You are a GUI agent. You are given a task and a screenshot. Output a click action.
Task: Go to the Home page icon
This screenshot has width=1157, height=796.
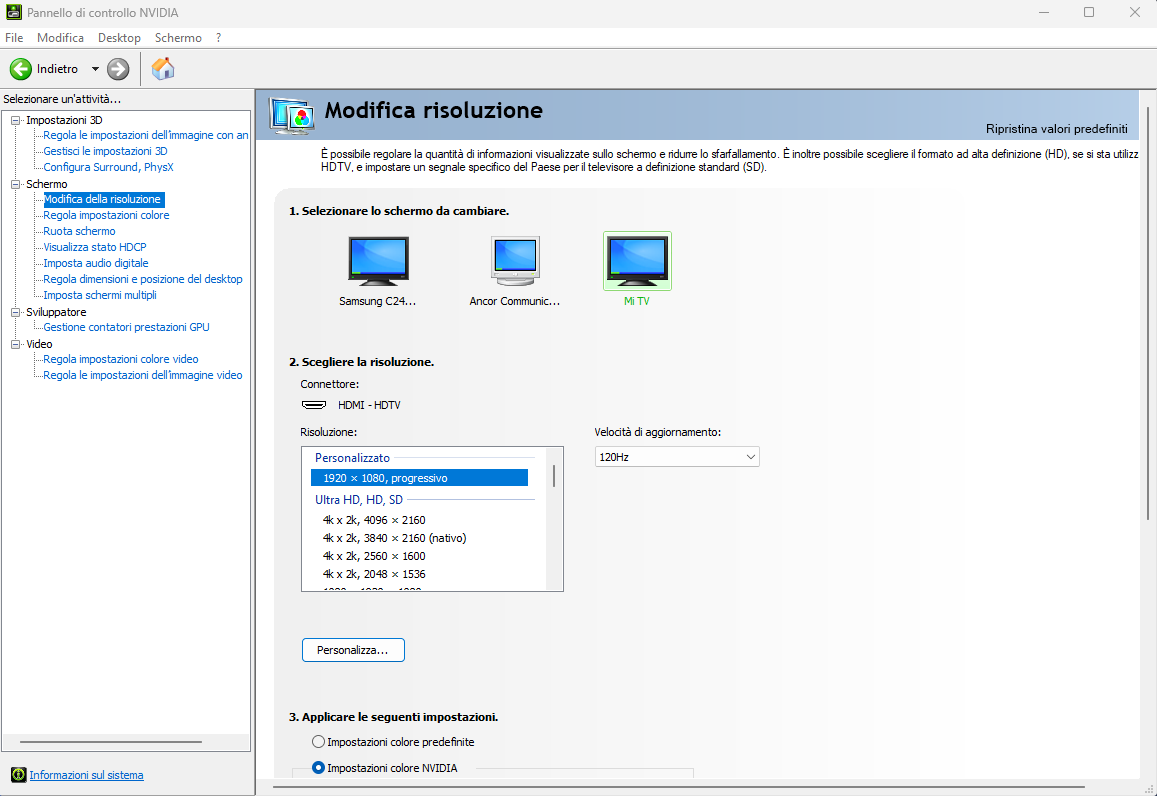click(163, 69)
